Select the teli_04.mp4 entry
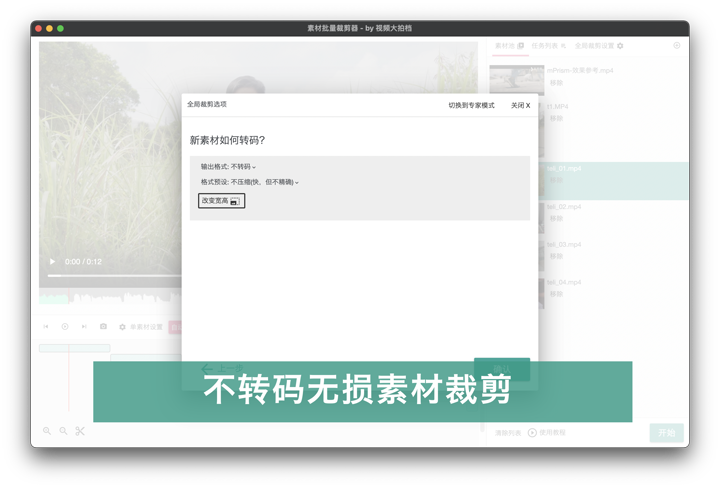Image resolution: width=720 pixels, height=488 pixels. 563,282
